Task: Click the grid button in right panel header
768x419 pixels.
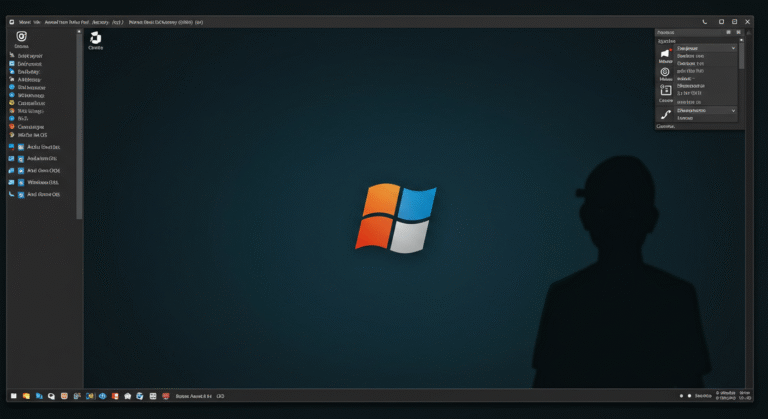Action: click(728, 32)
